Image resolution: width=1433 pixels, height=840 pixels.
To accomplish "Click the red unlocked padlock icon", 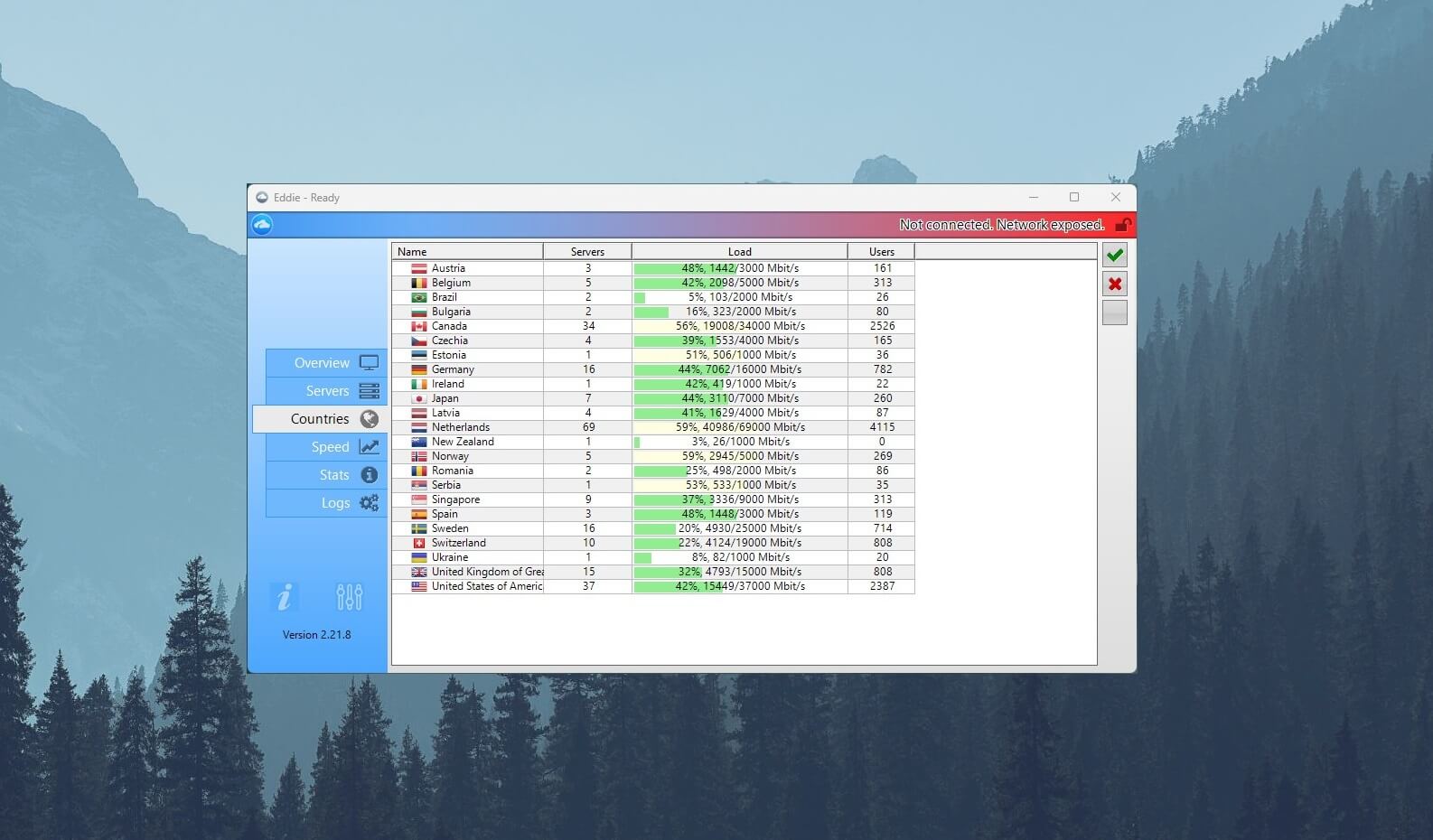I will (1123, 224).
